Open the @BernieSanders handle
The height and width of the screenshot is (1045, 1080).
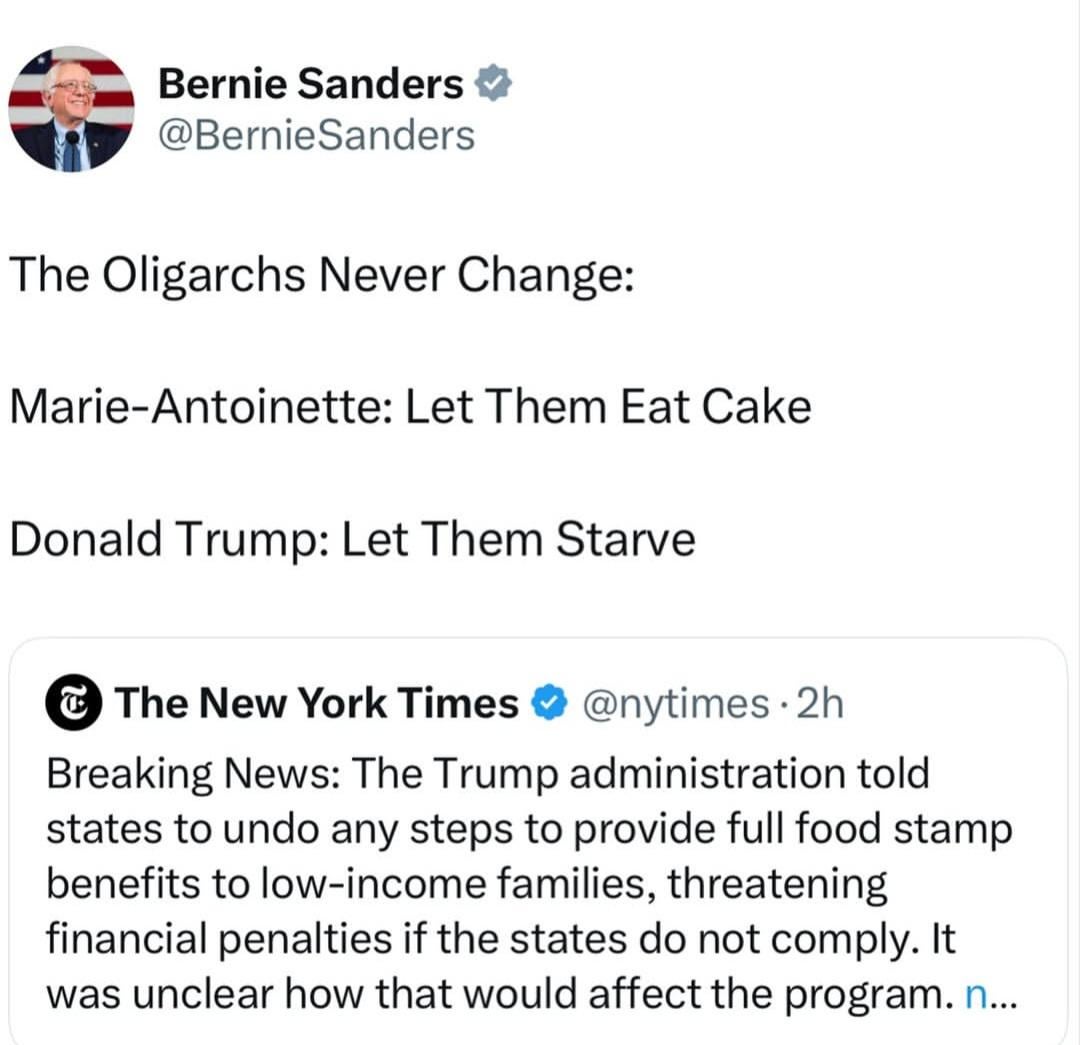pos(316,135)
